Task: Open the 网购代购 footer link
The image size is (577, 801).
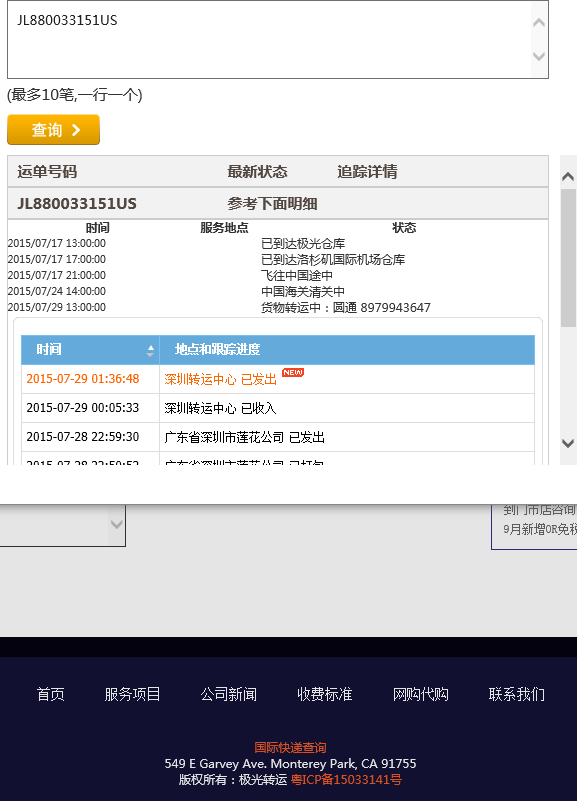Action: point(421,694)
